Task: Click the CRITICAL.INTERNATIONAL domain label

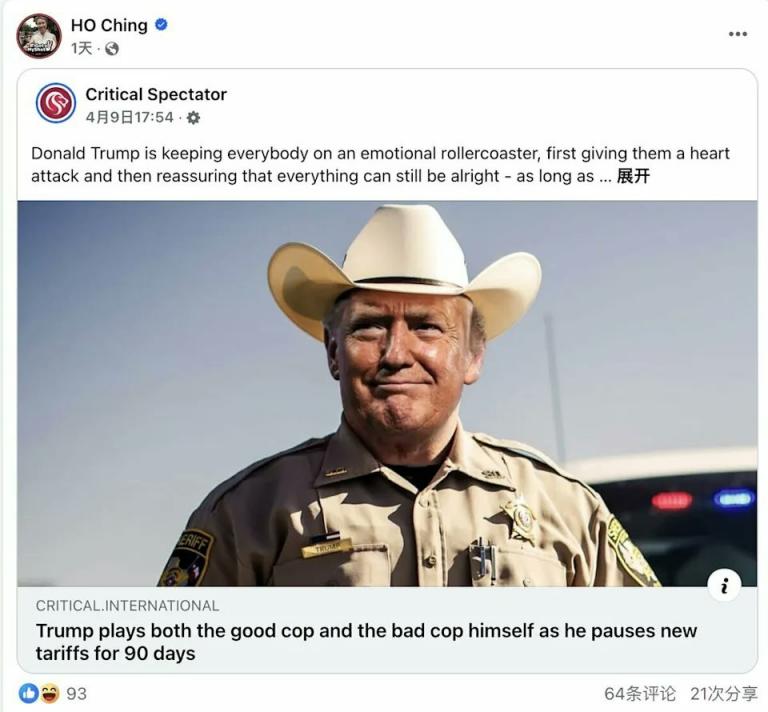Action: click(127, 605)
